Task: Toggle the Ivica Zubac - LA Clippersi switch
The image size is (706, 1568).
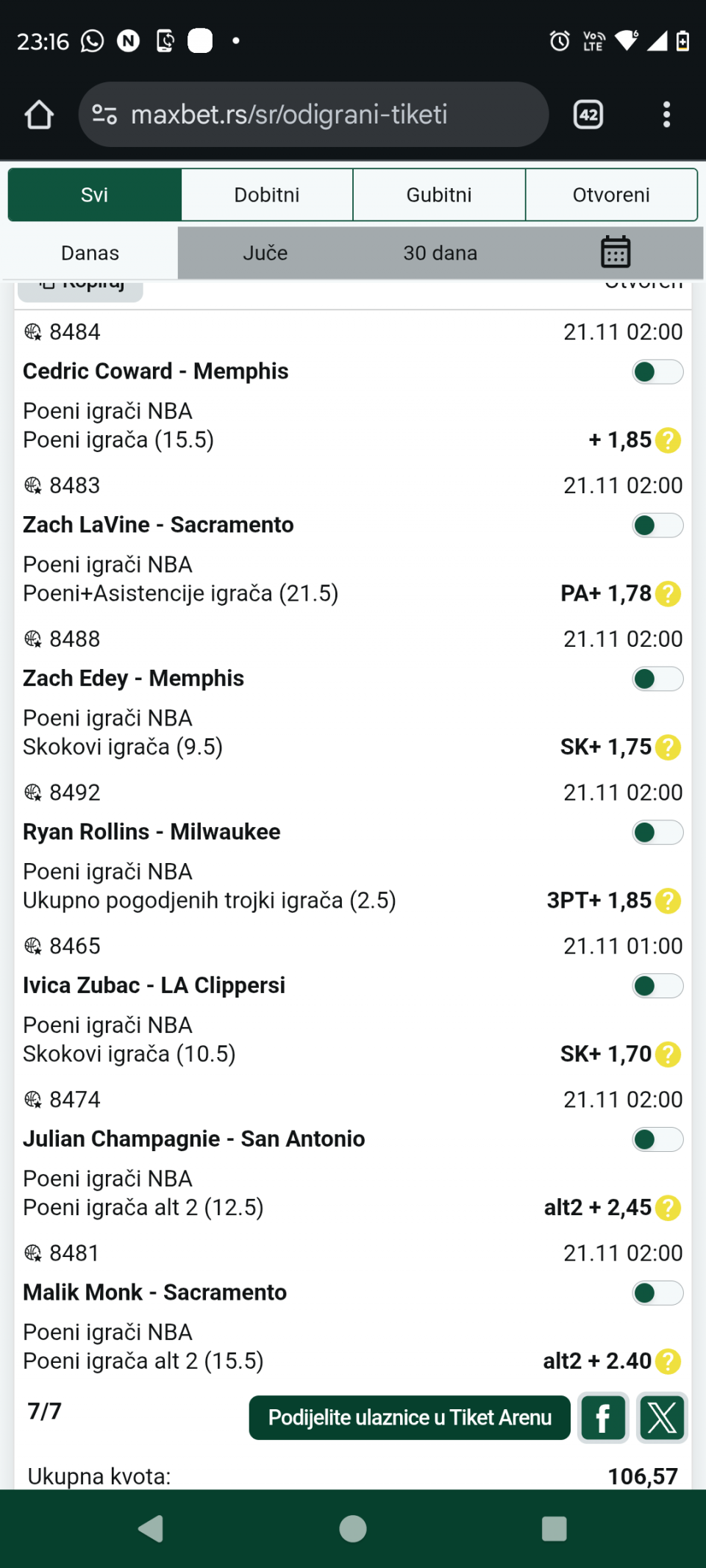Action: pyautogui.click(x=657, y=986)
